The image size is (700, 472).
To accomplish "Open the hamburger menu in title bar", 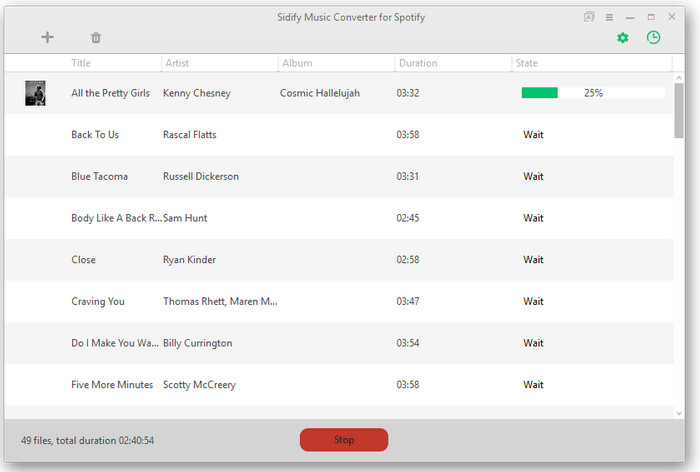I will click(x=609, y=17).
